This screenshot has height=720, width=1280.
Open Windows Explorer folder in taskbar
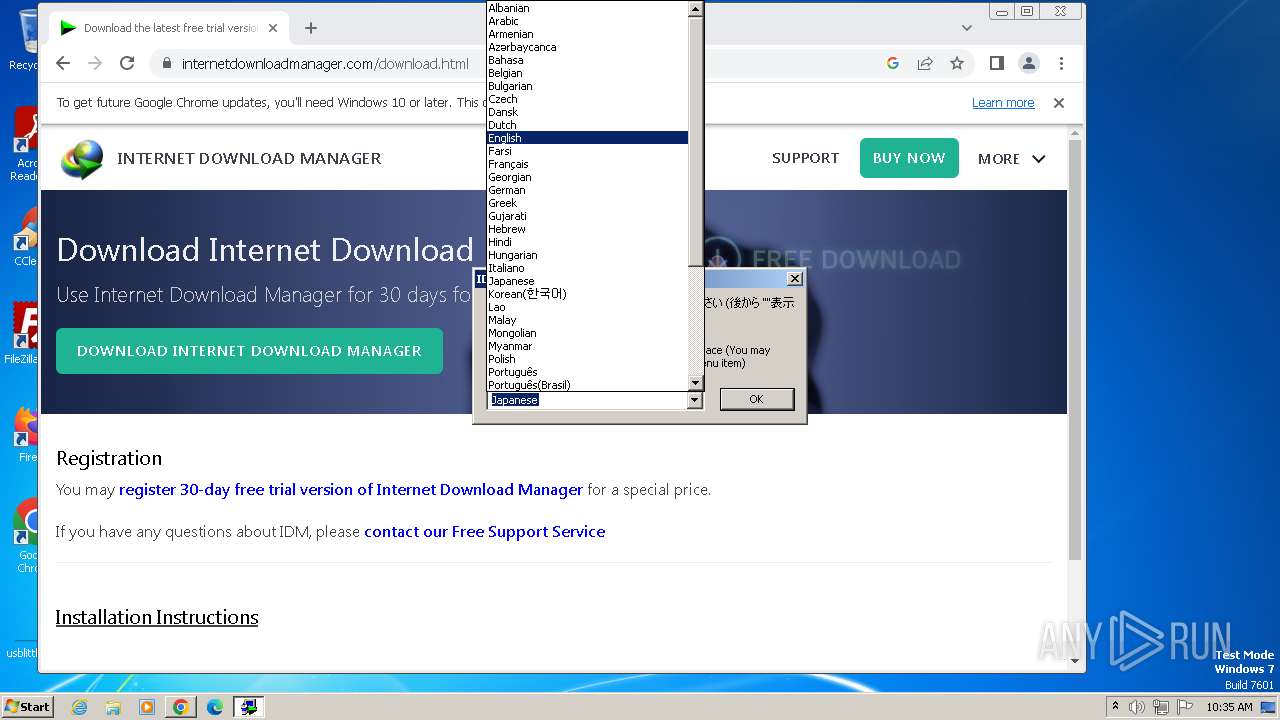point(113,707)
